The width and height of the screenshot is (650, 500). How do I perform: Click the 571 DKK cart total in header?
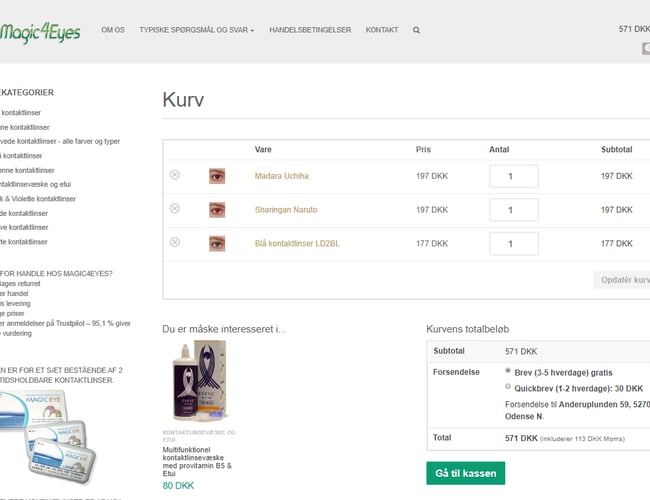click(634, 29)
